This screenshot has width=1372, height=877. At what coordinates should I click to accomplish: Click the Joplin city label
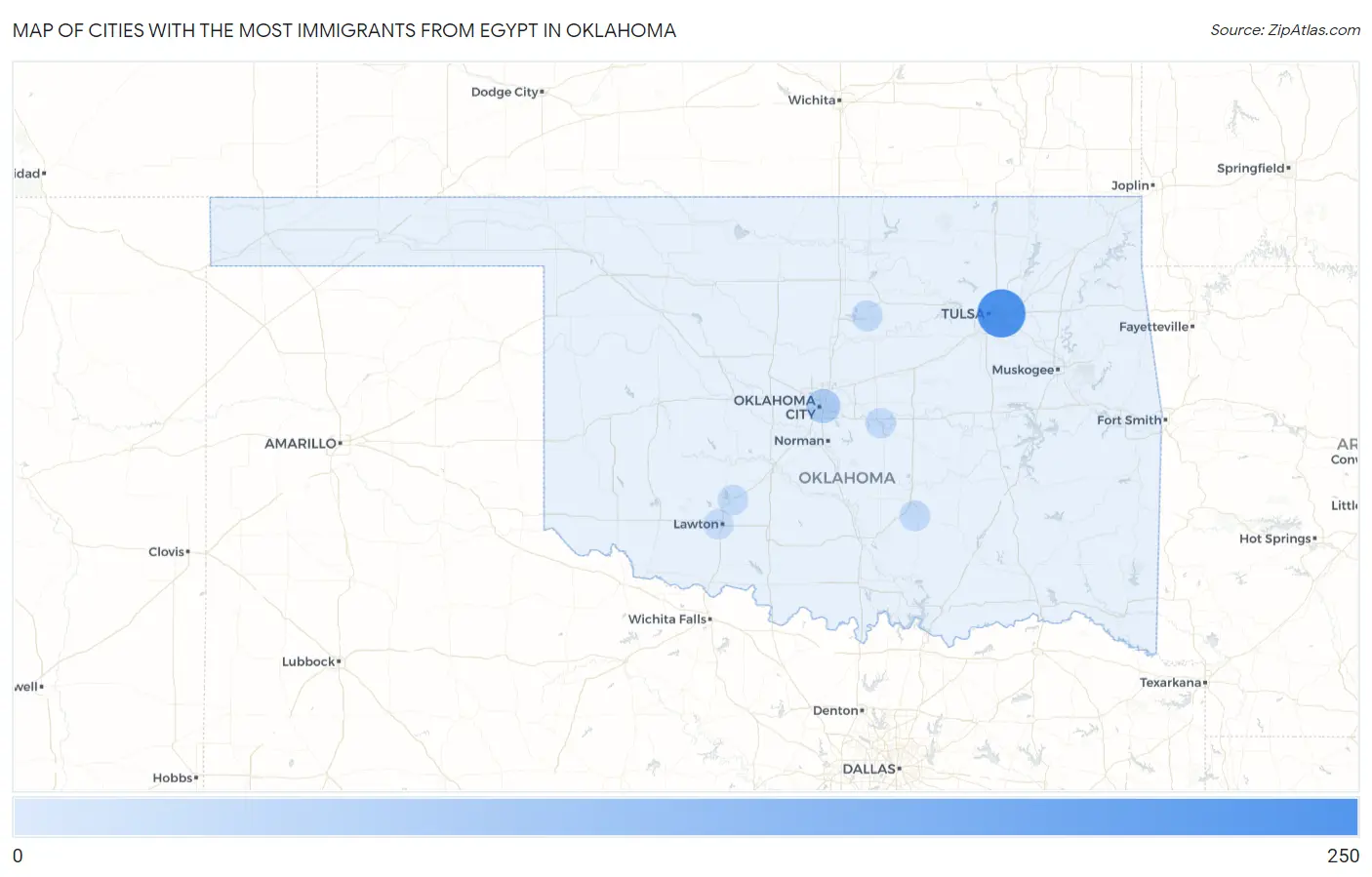click(x=1130, y=185)
